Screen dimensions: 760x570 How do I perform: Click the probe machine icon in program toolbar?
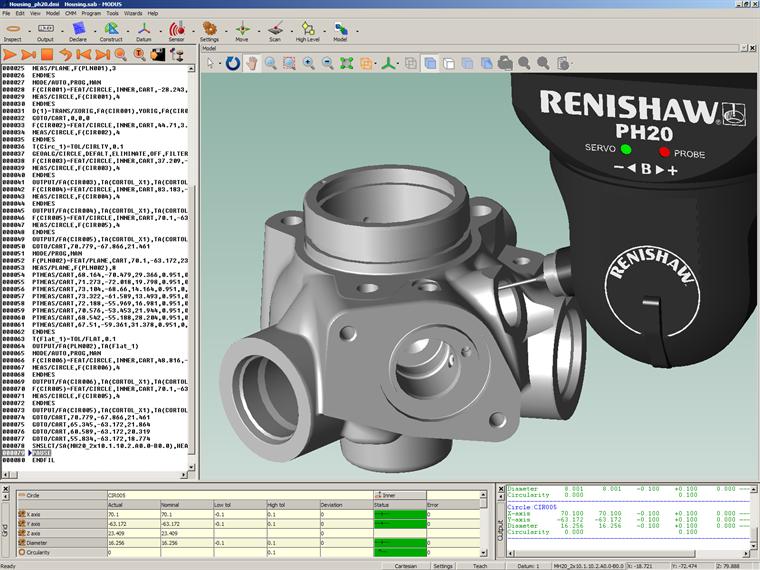click(x=176, y=55)
